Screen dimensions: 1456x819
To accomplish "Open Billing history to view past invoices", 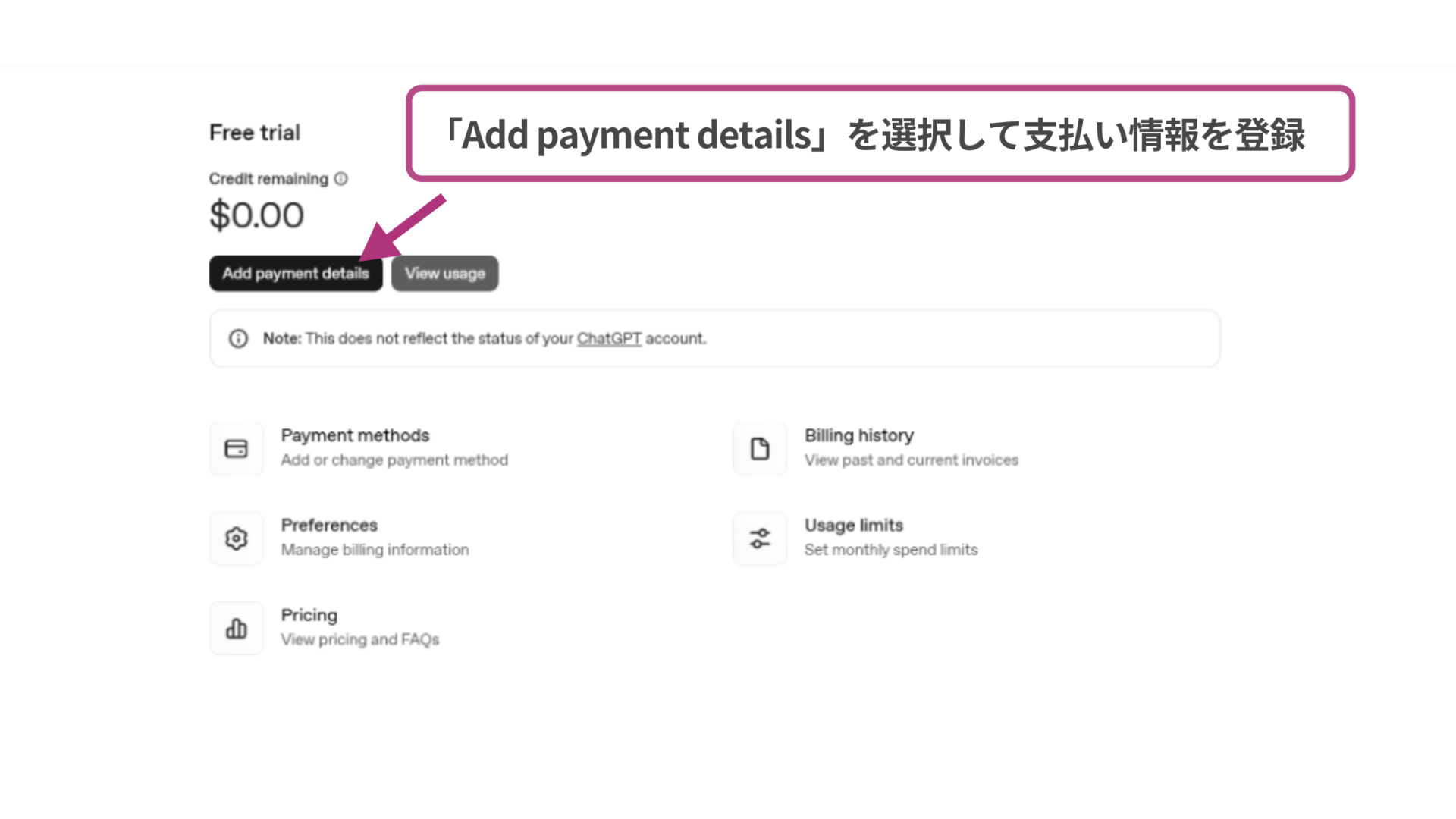I will click(859, 435).
